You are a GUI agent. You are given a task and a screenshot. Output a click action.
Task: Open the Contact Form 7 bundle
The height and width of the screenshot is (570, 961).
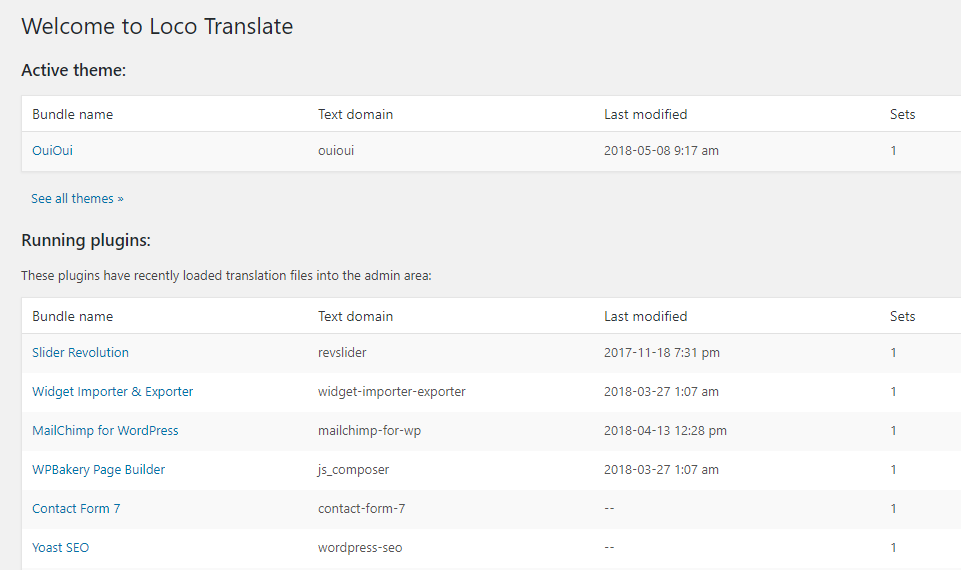(x=76, y=509)
